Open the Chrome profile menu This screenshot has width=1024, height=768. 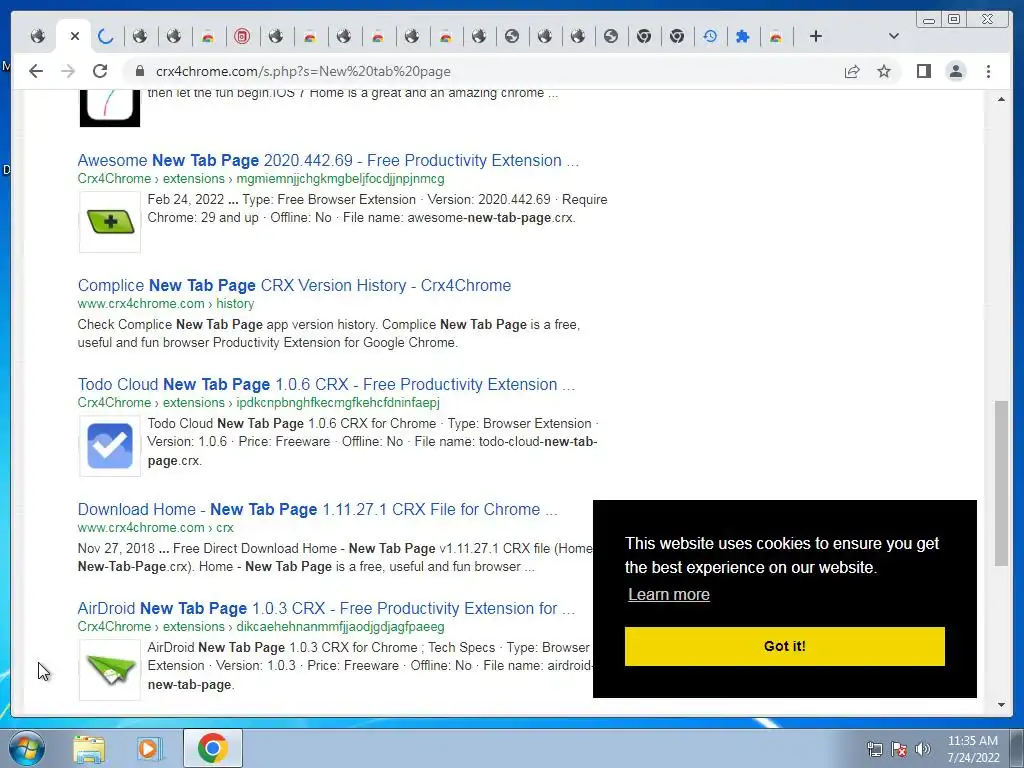point(955,71)
